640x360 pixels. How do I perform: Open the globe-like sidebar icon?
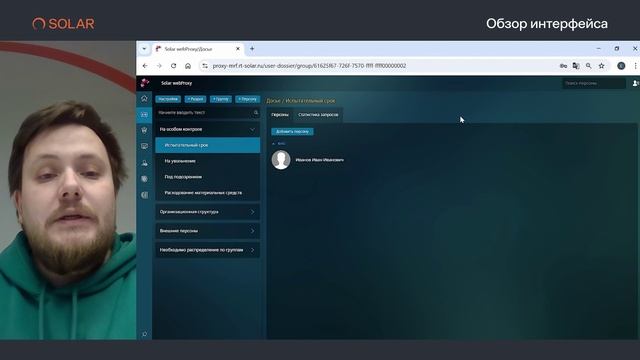click(x=144, y=179)
